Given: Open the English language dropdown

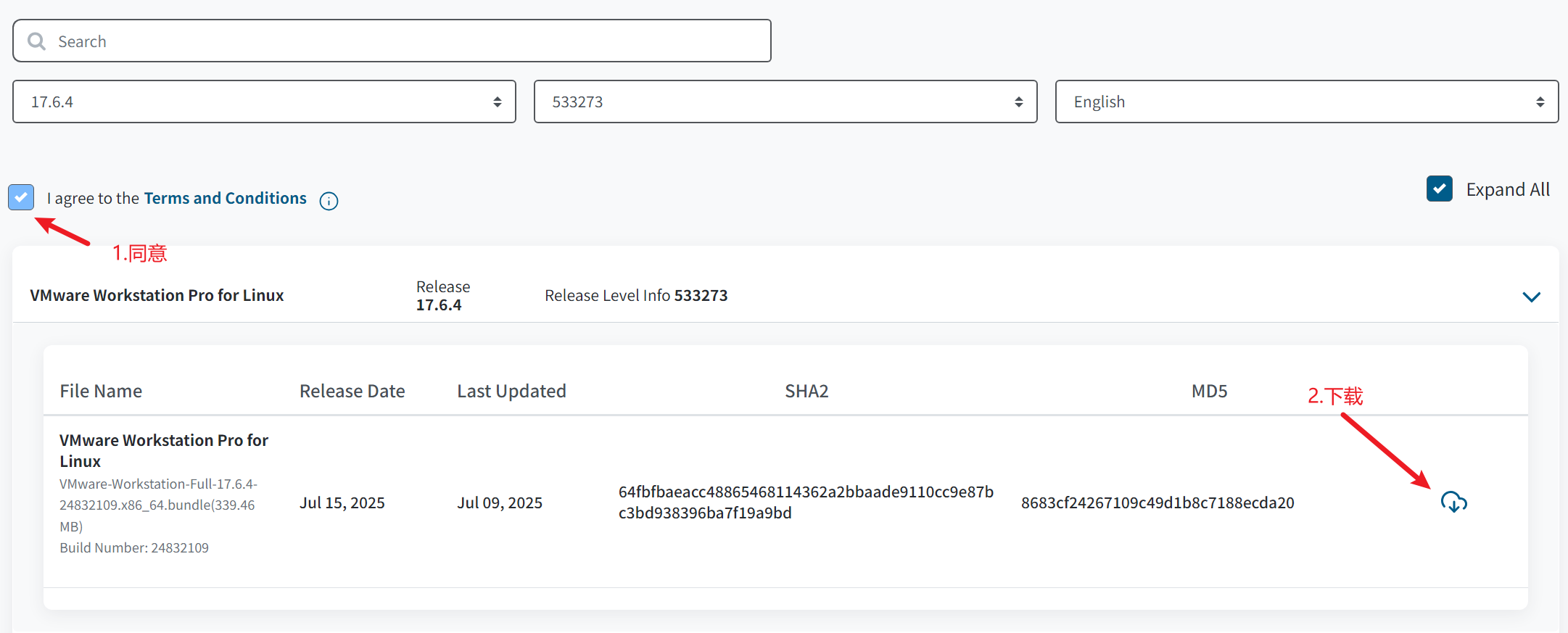Looking at the screenshot, I should coord(1307,102).
